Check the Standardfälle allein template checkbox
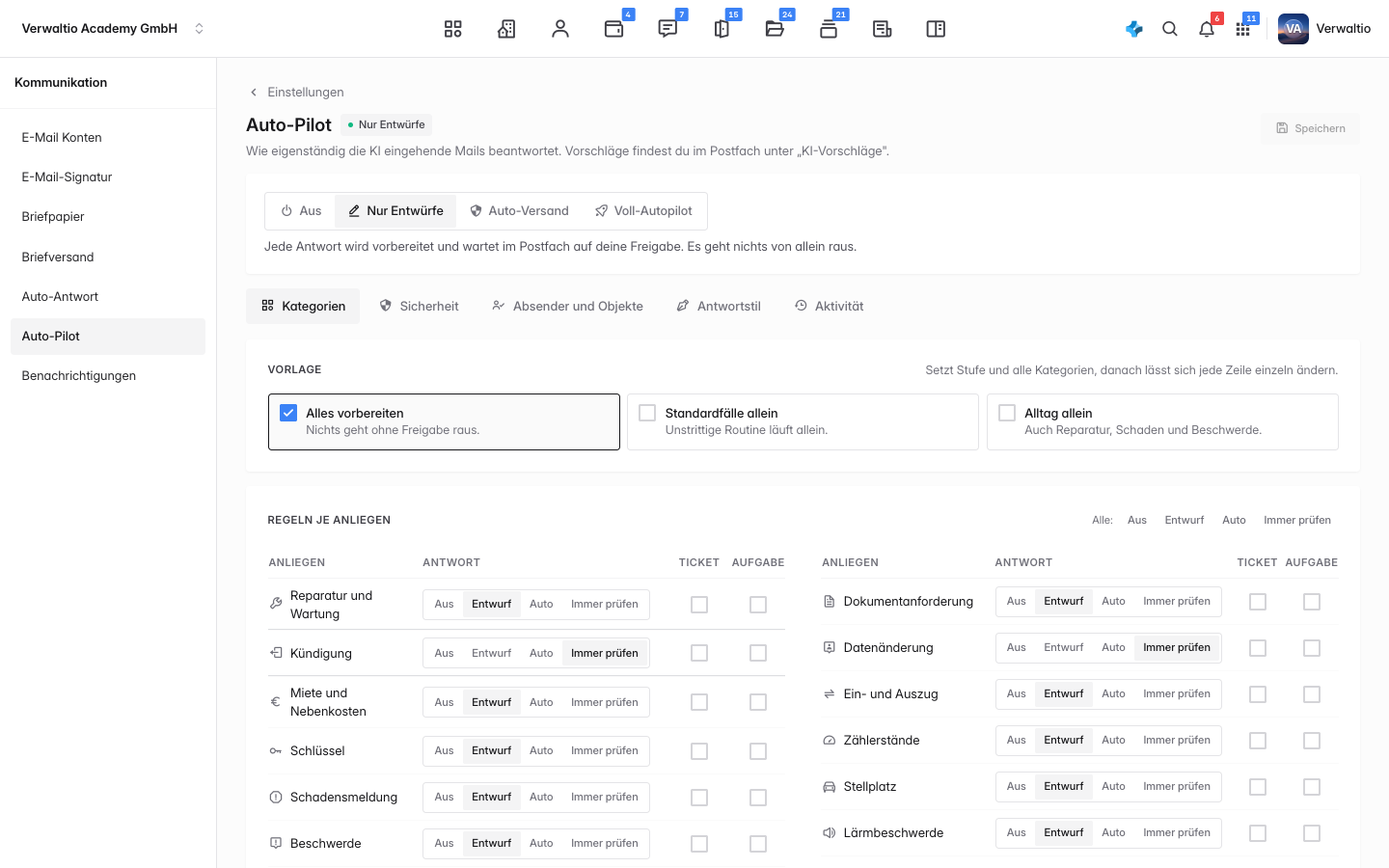The height and width of the screenshot is (868, 1389). coord(647,413)
